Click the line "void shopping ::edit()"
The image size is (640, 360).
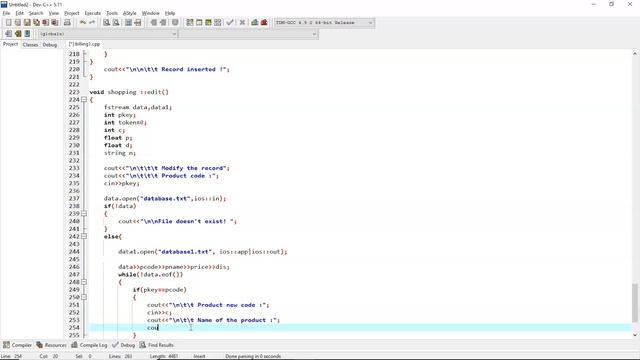point(129,92)
